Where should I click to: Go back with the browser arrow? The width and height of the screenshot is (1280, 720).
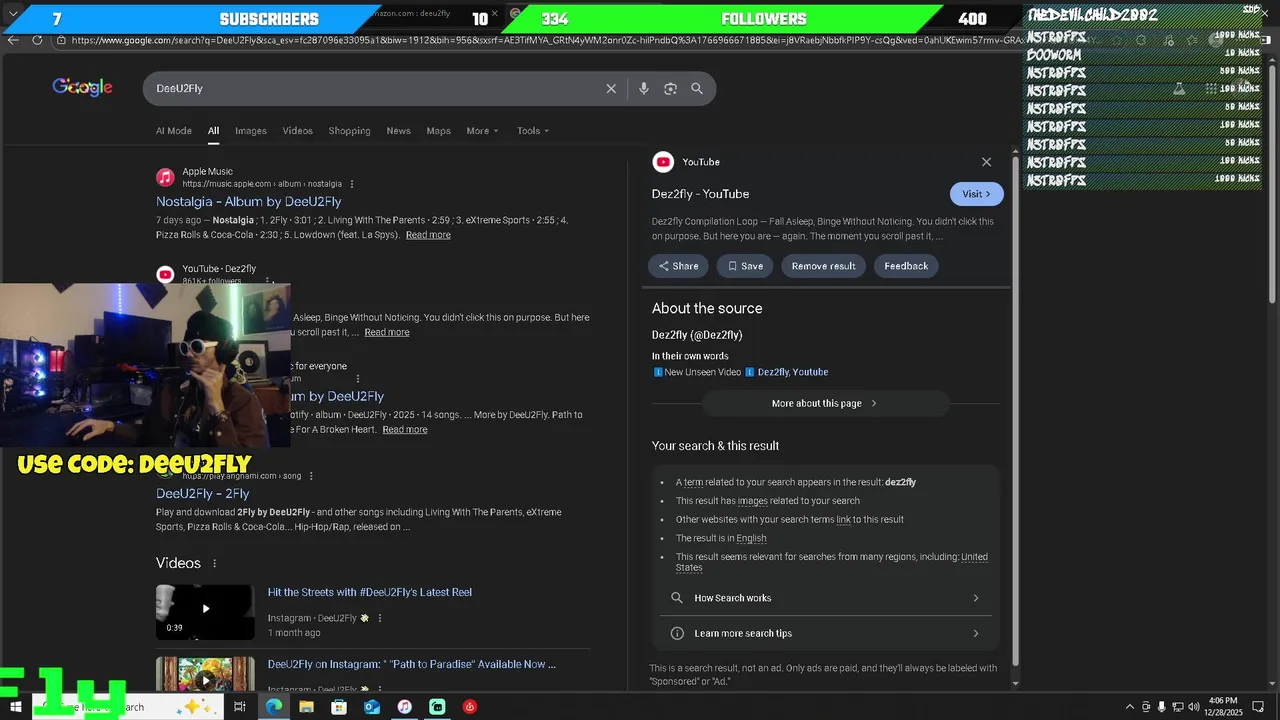(x=12, y=40)
